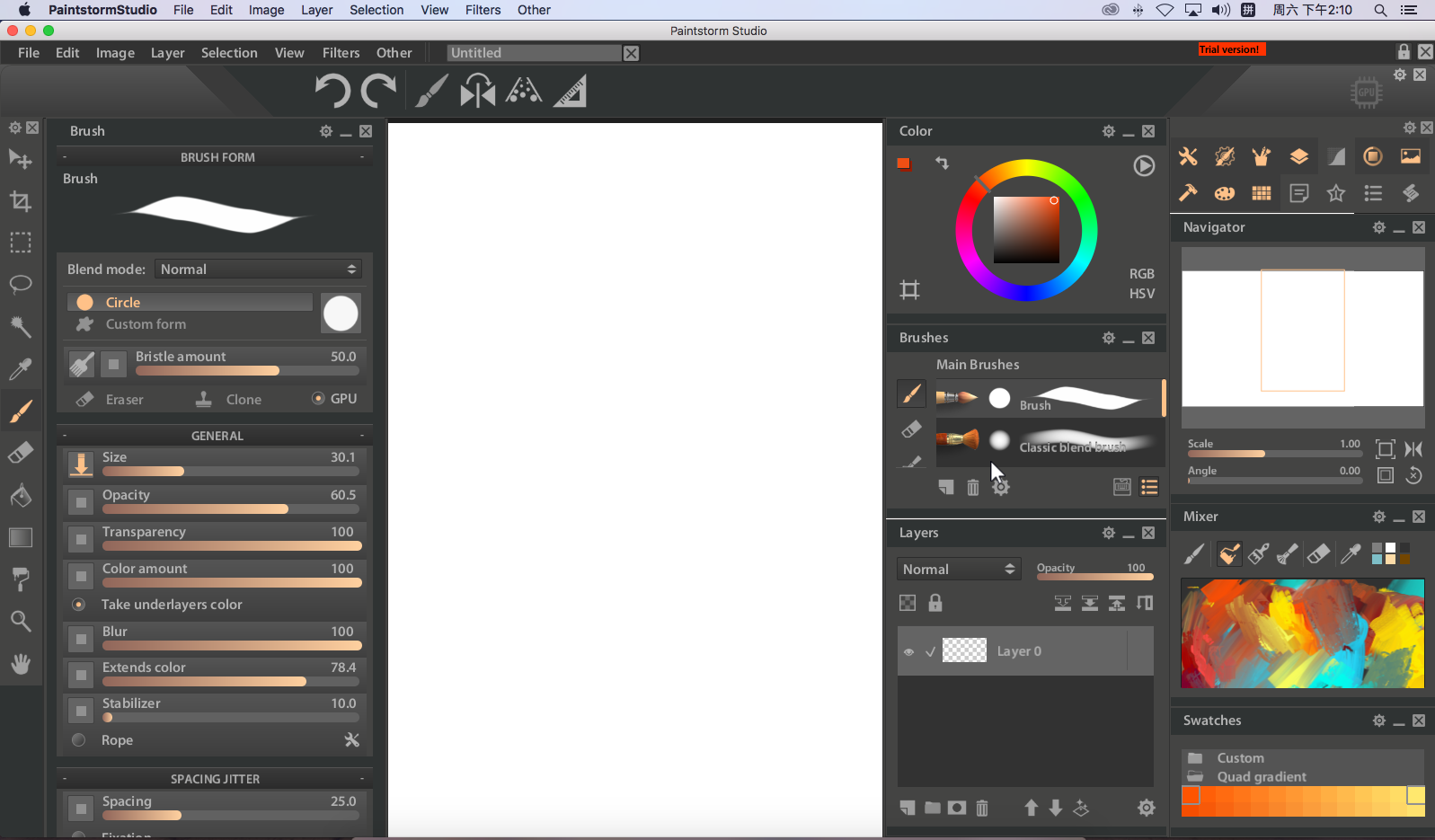
Task: Delete layer using Layers panel trash icon
Action: click(982, 808)
